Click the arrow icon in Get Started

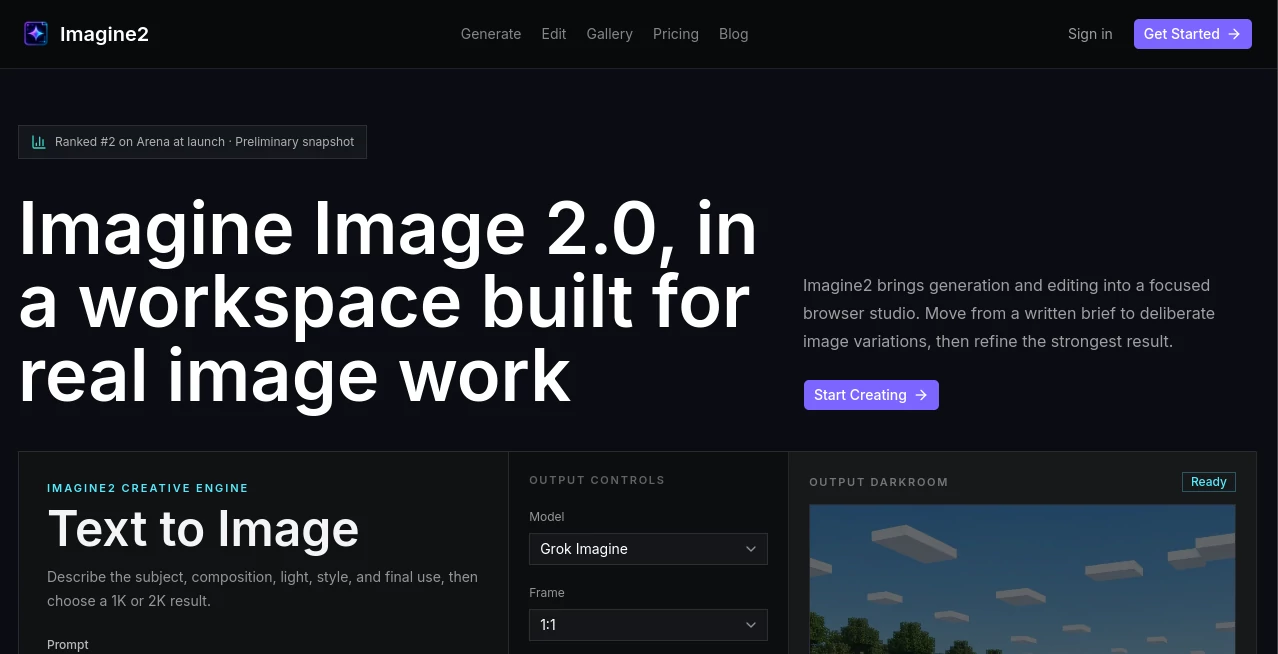point(1234,34)
